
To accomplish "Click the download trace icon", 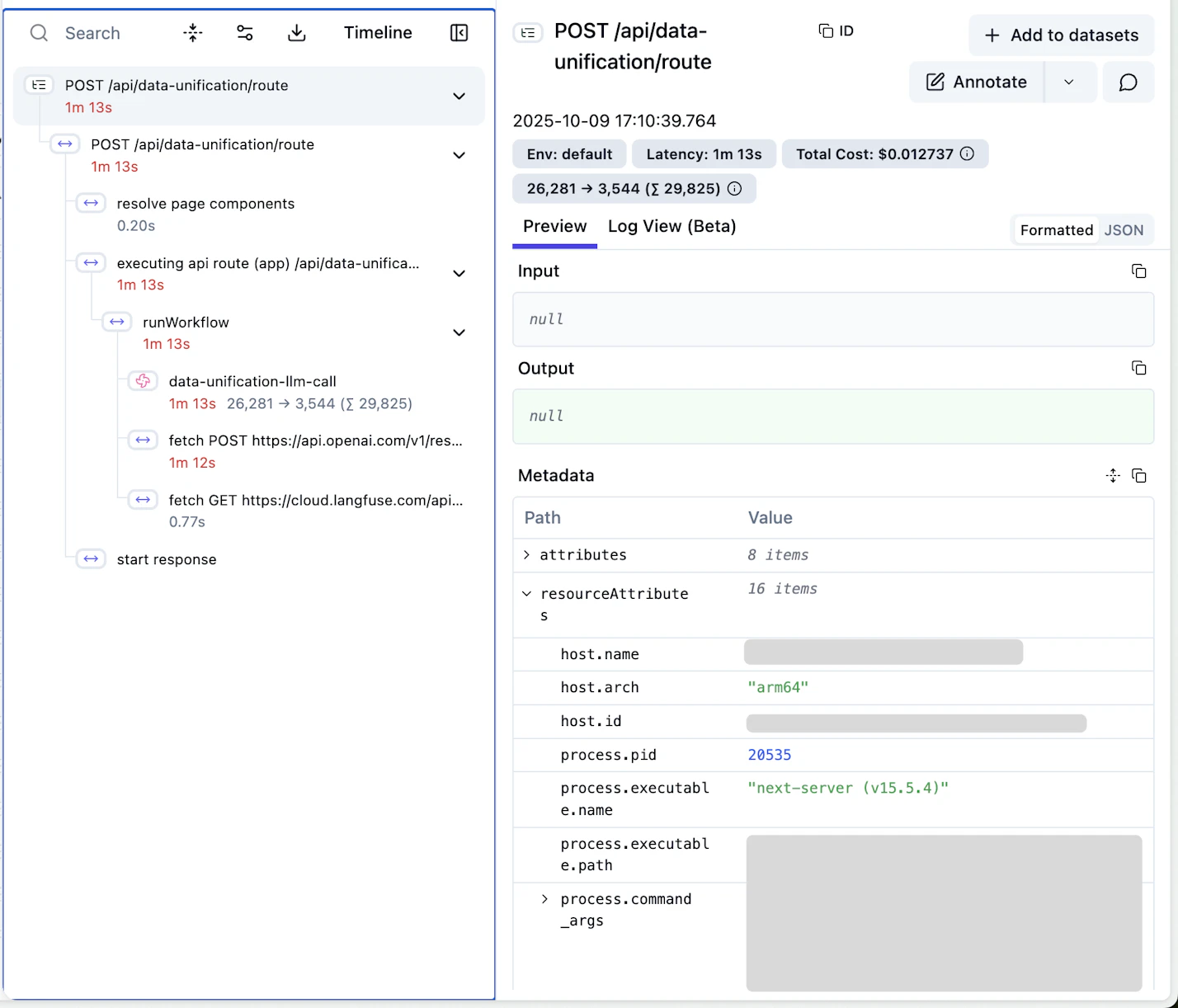I will point(297,33).
